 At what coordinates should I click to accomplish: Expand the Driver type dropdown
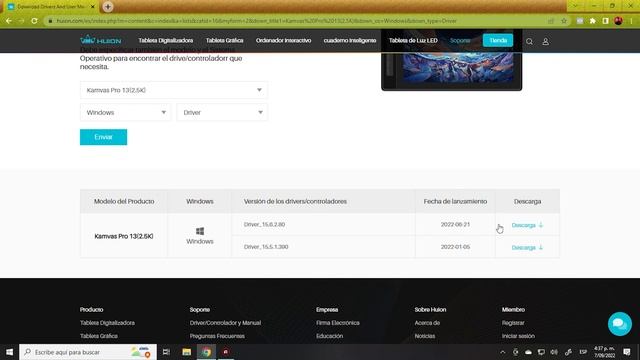pos(222,112)
